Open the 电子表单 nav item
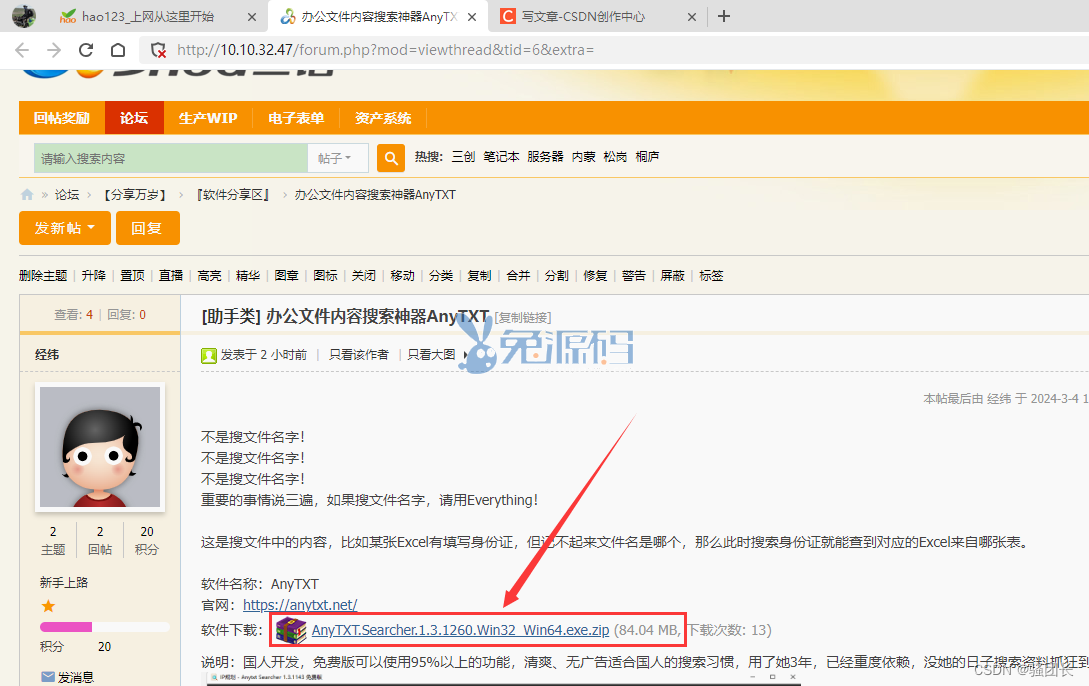 [296, 118]
